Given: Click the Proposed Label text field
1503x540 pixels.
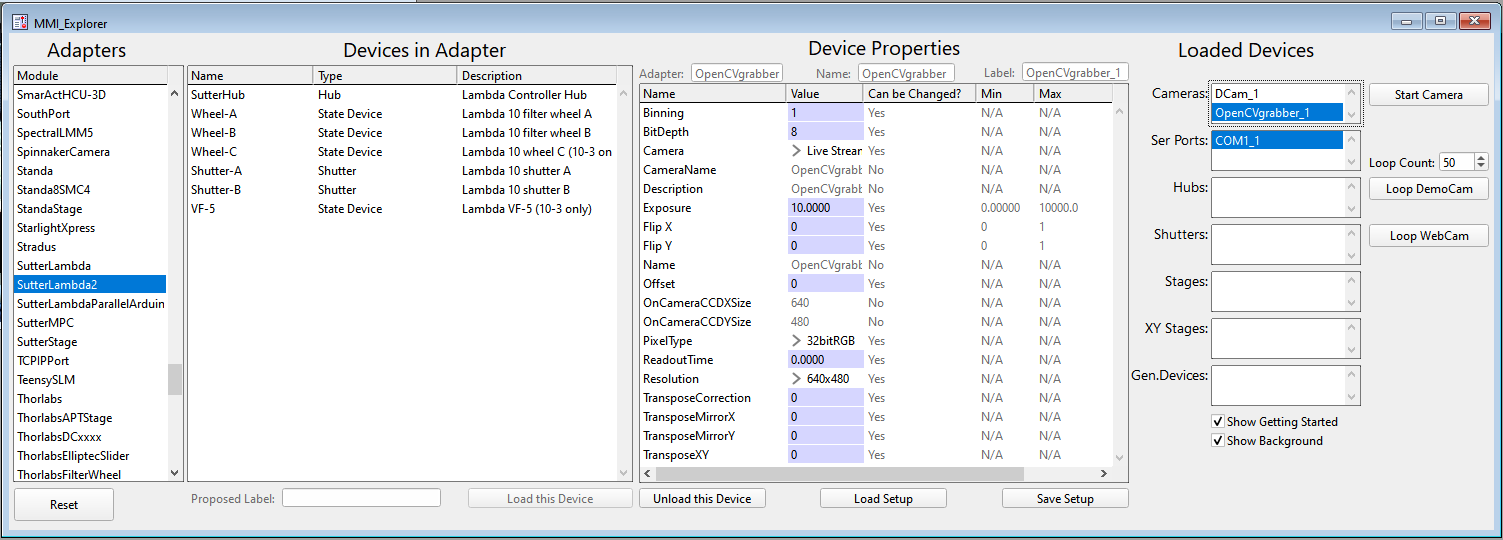Looking at the screenshot, I should tap(361, 498).
